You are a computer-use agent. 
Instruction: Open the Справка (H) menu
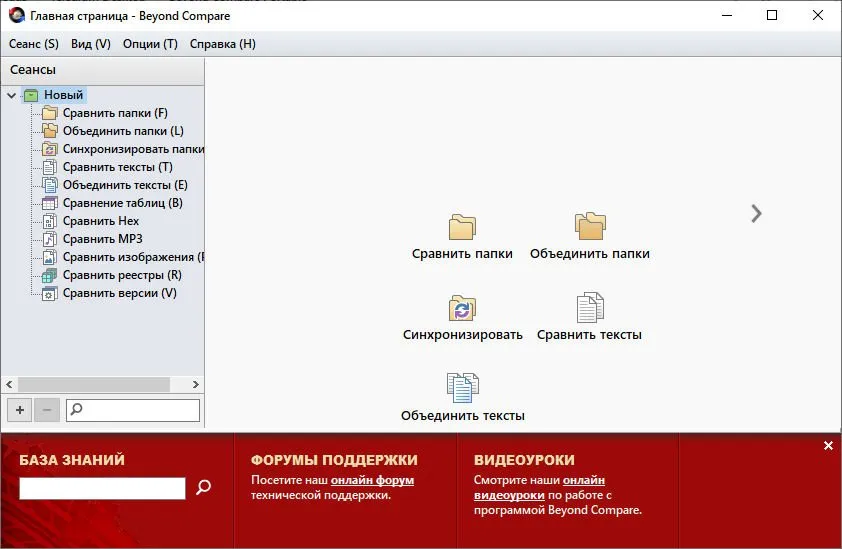pos(223,44)
